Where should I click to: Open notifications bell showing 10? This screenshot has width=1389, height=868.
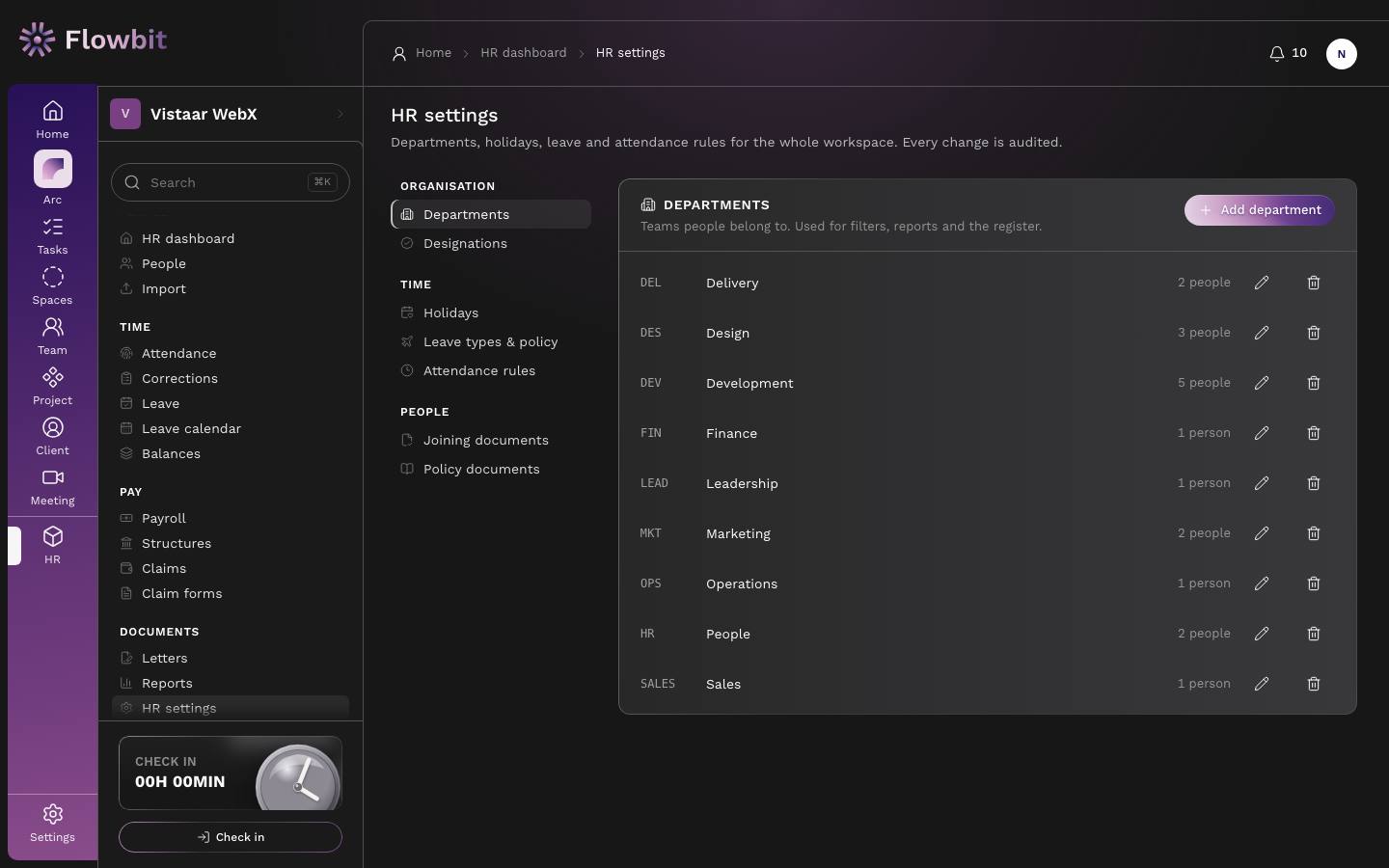(1288, 53)
